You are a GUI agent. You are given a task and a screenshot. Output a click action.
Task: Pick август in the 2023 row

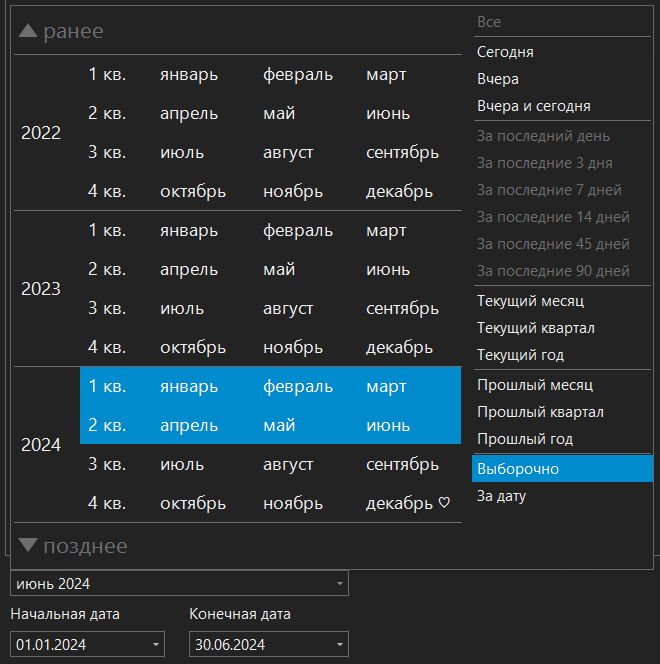pyautogui.click(x=288, y=309)
